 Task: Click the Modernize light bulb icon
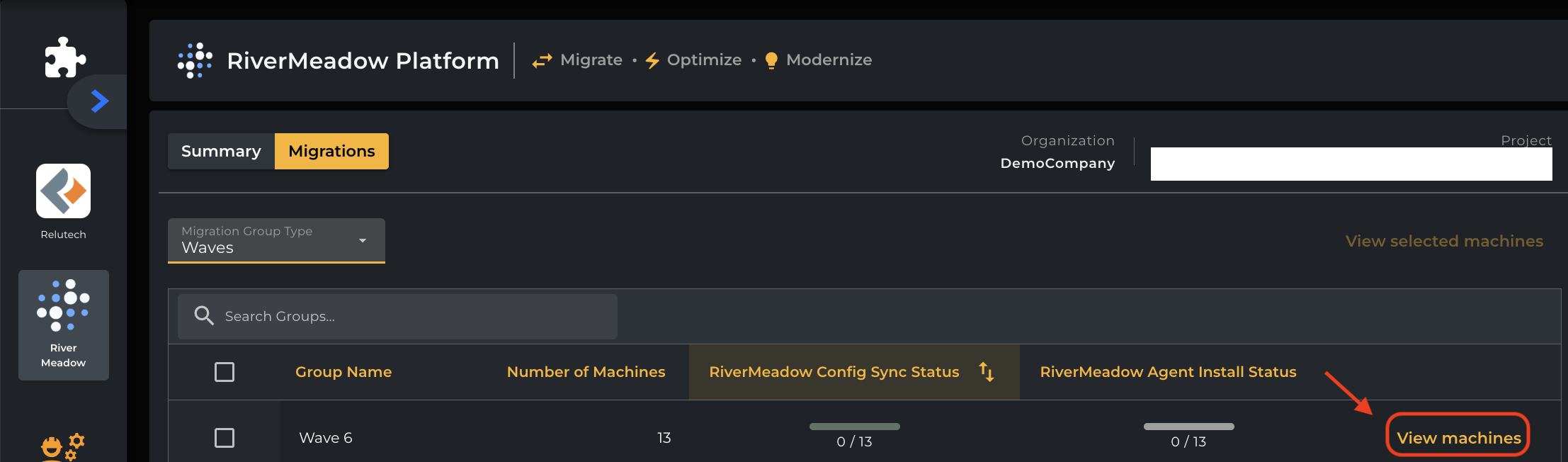coord(772,61)
